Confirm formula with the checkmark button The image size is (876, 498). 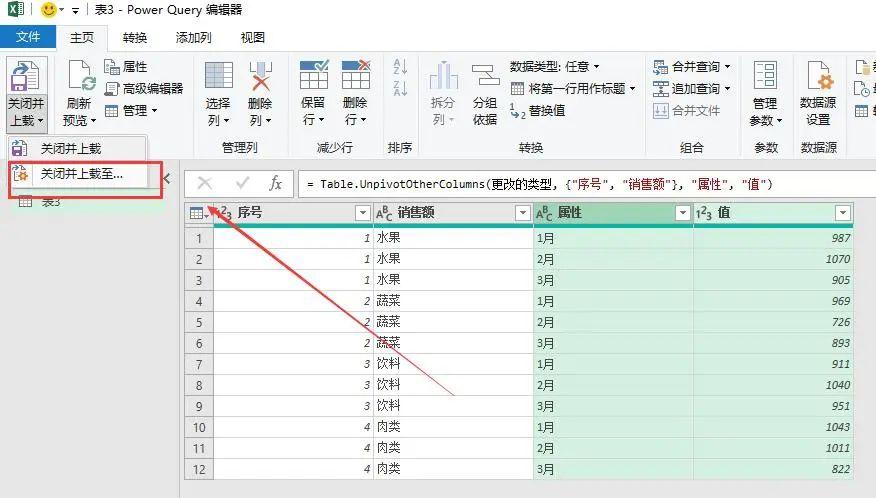pos(242,184)
